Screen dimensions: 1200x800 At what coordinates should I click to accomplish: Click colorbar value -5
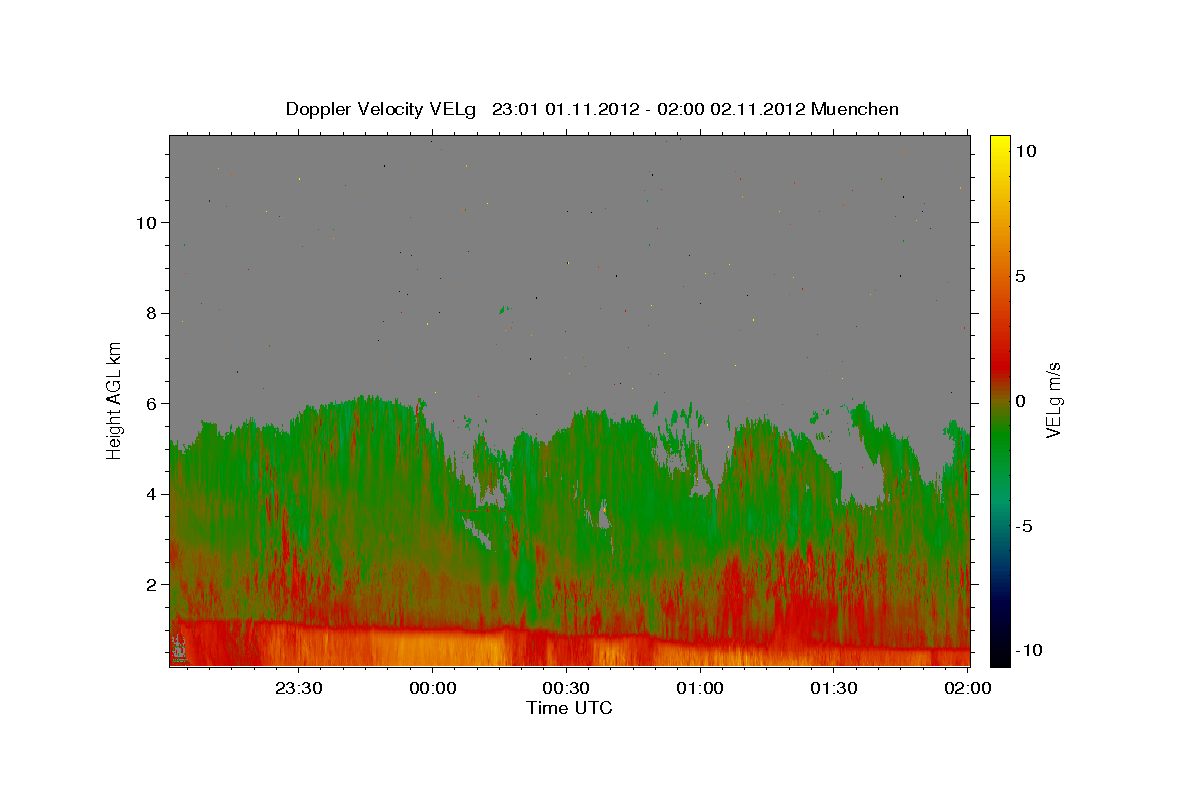pos(1024,526)
